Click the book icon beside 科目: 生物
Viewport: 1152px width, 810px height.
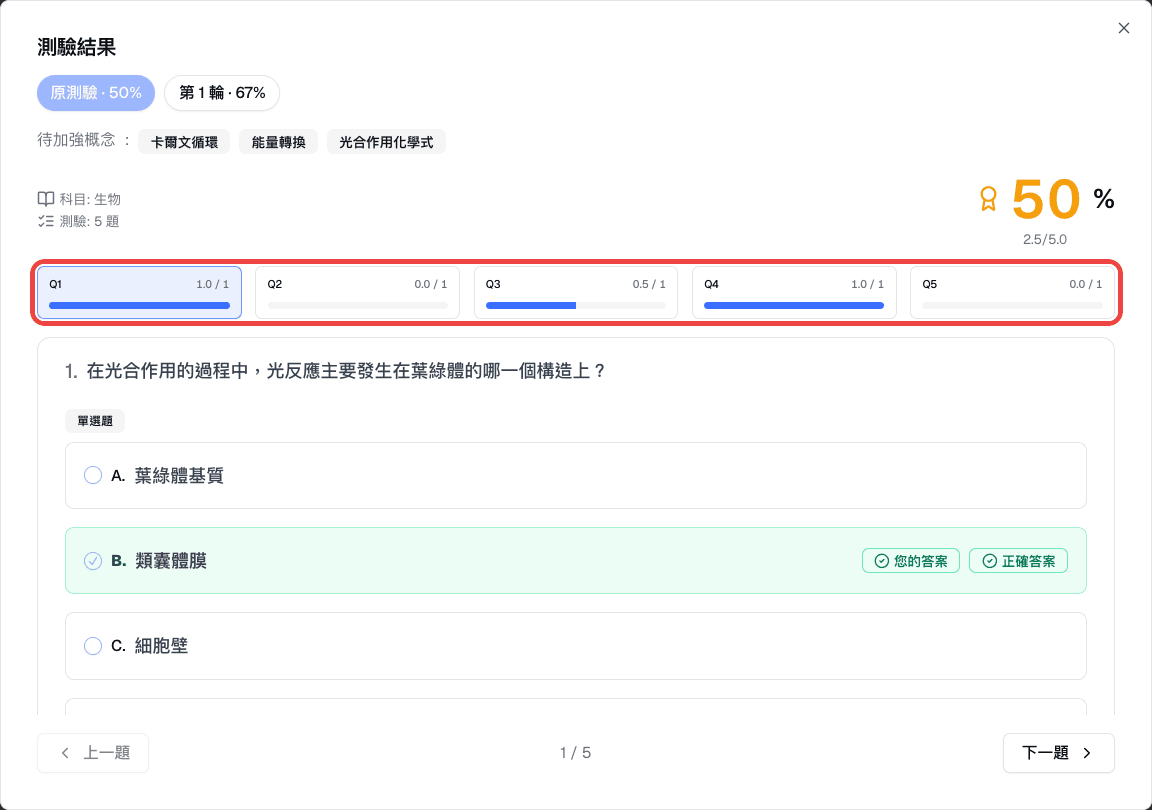pyautogui.click(x=46, y=199)
